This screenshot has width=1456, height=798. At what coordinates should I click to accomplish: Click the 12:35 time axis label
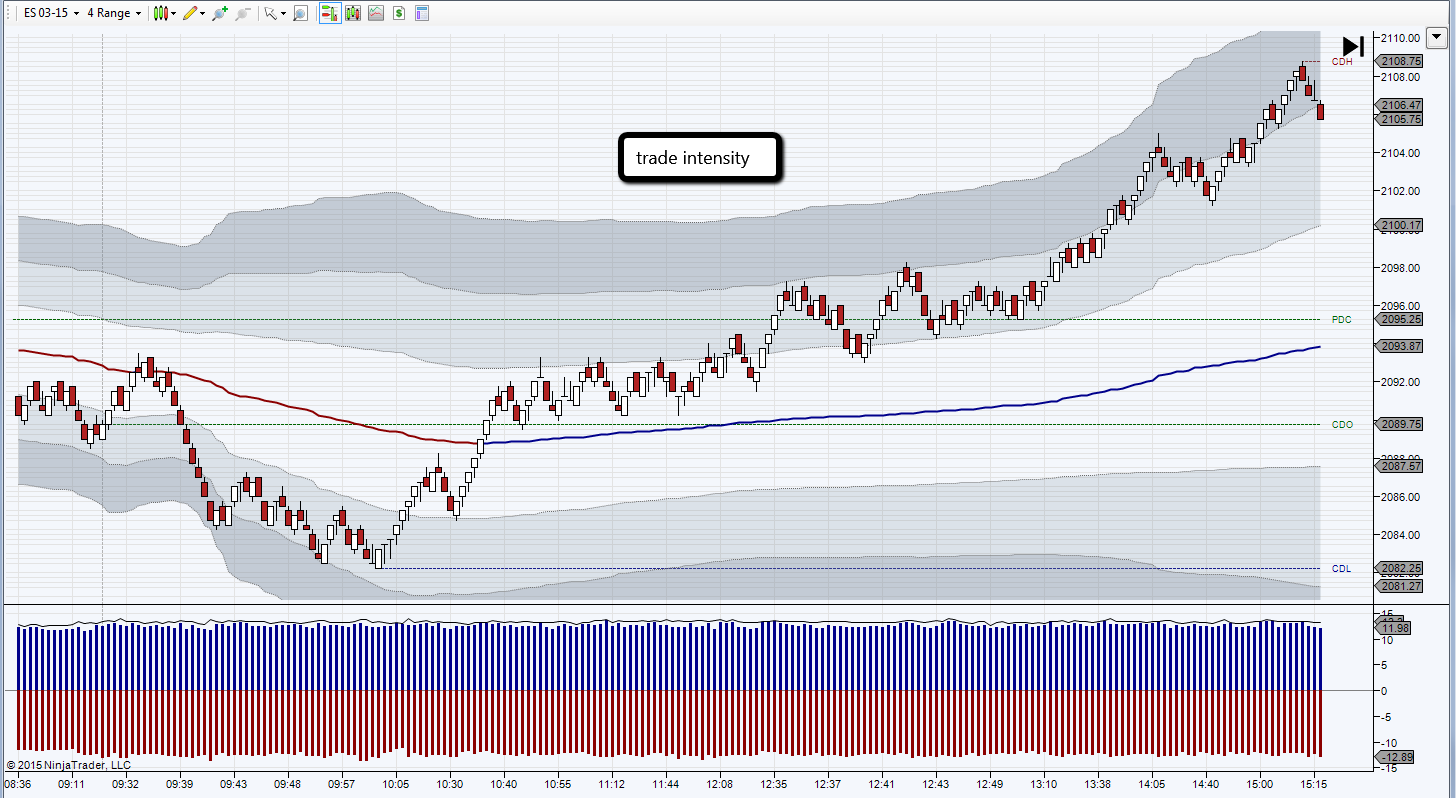click(774, 785)
